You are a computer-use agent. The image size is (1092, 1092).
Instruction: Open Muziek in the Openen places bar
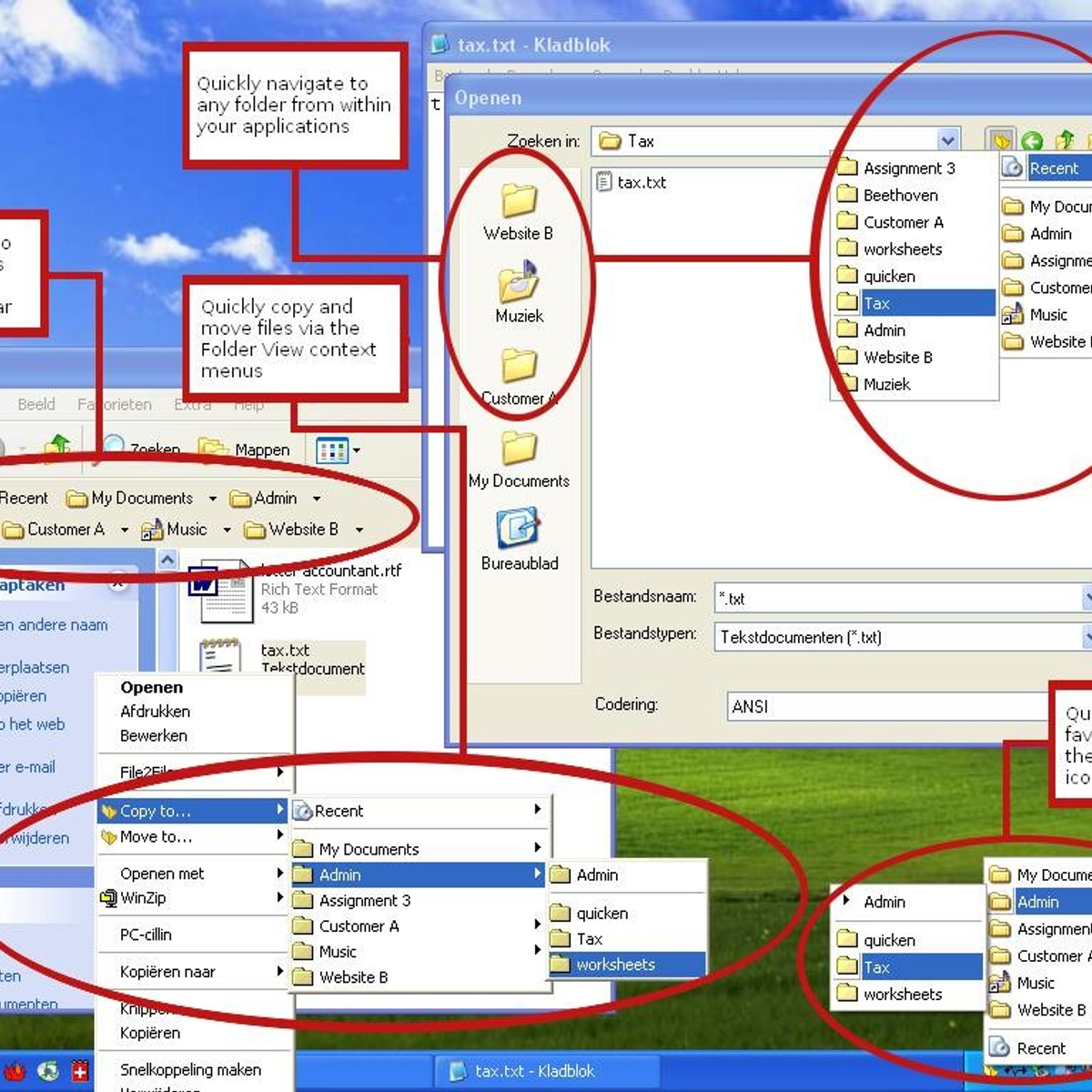(519, 293)
